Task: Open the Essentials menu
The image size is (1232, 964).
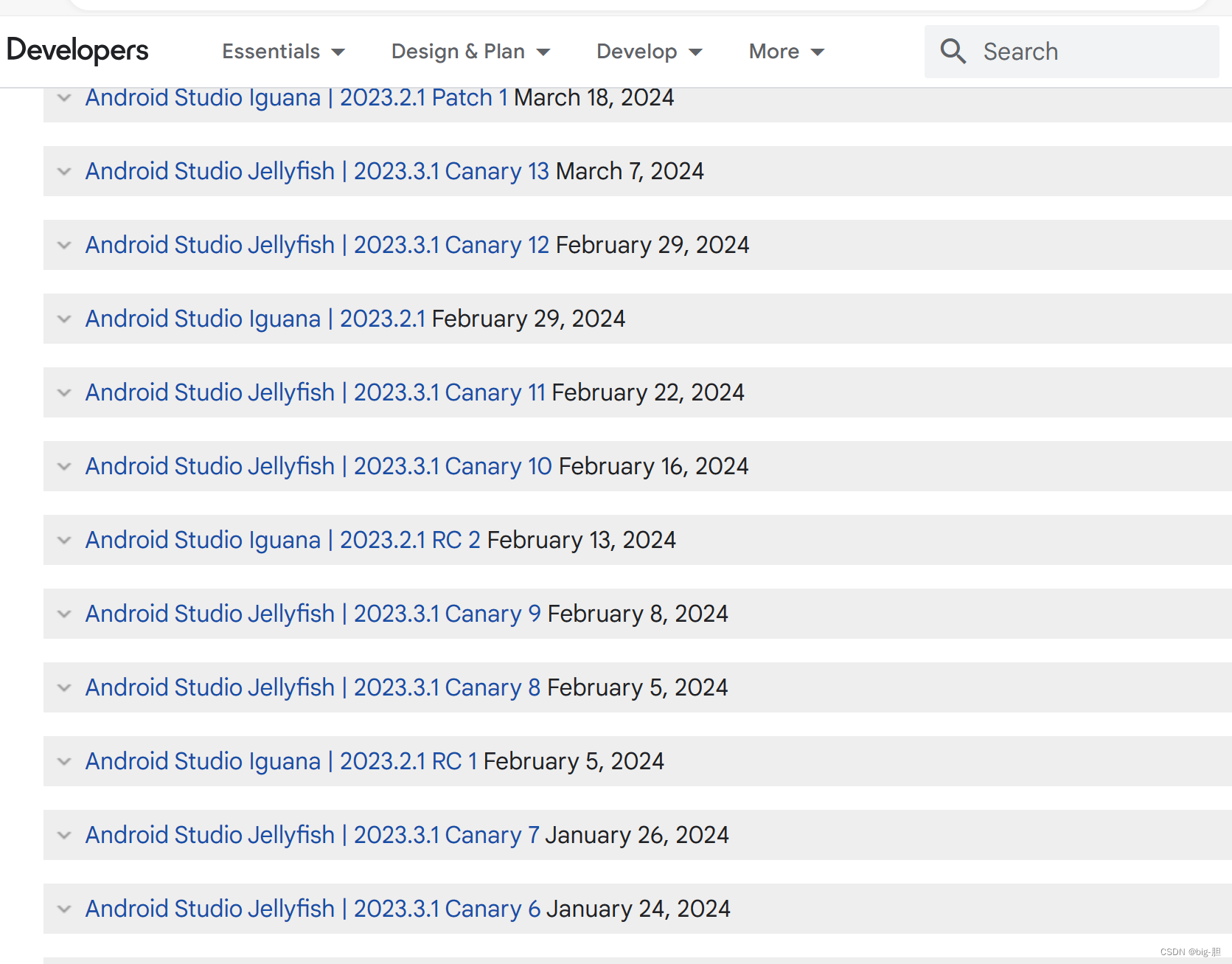Action: pos(284,52)
